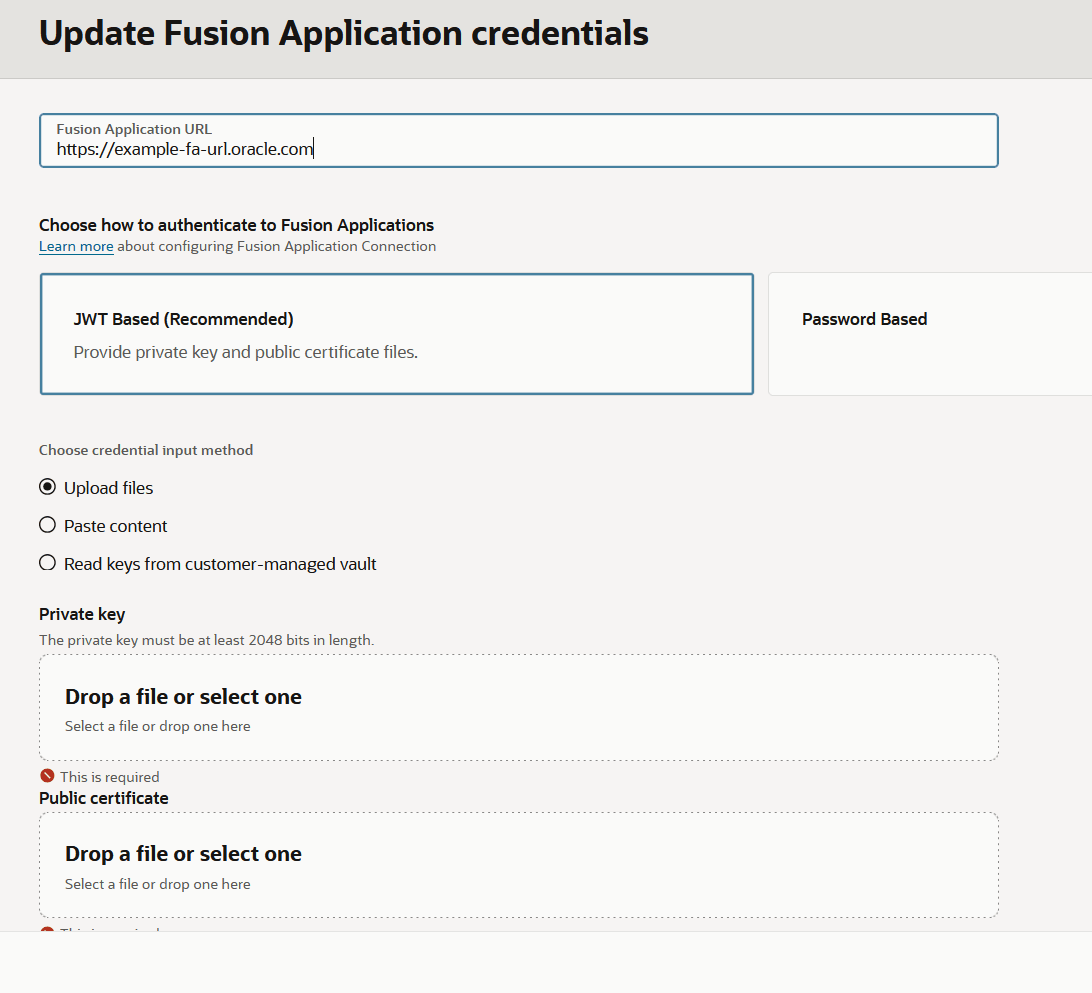Click the text cursor in the URL field

pos(313,148)
